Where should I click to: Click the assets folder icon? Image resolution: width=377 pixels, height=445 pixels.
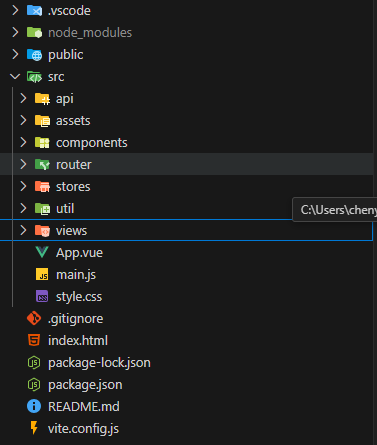[42, 121]
